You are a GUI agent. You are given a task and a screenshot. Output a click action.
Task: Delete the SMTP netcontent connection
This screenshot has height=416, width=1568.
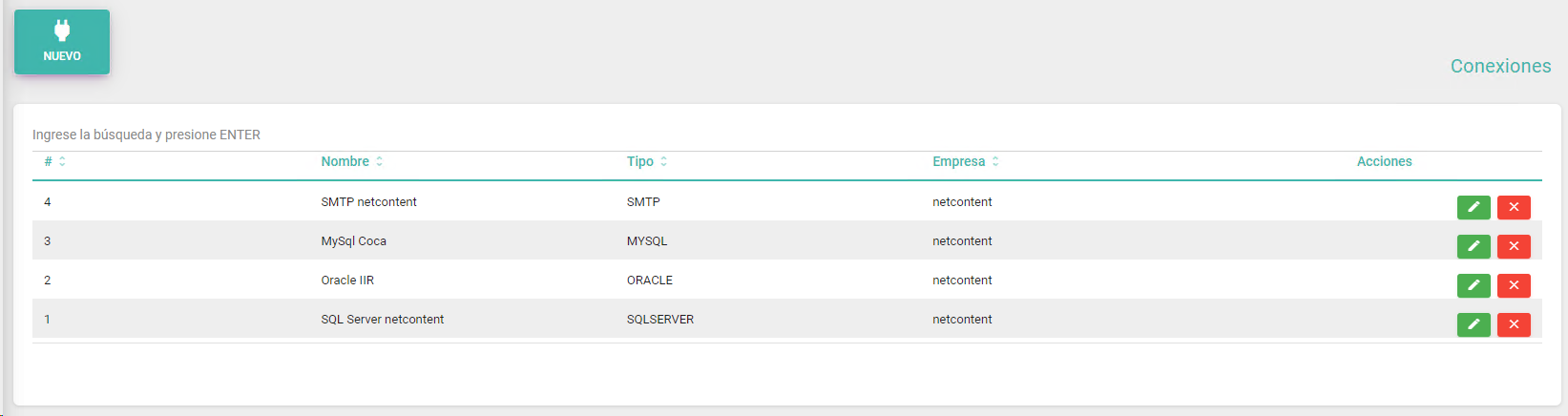[1514, 207]
